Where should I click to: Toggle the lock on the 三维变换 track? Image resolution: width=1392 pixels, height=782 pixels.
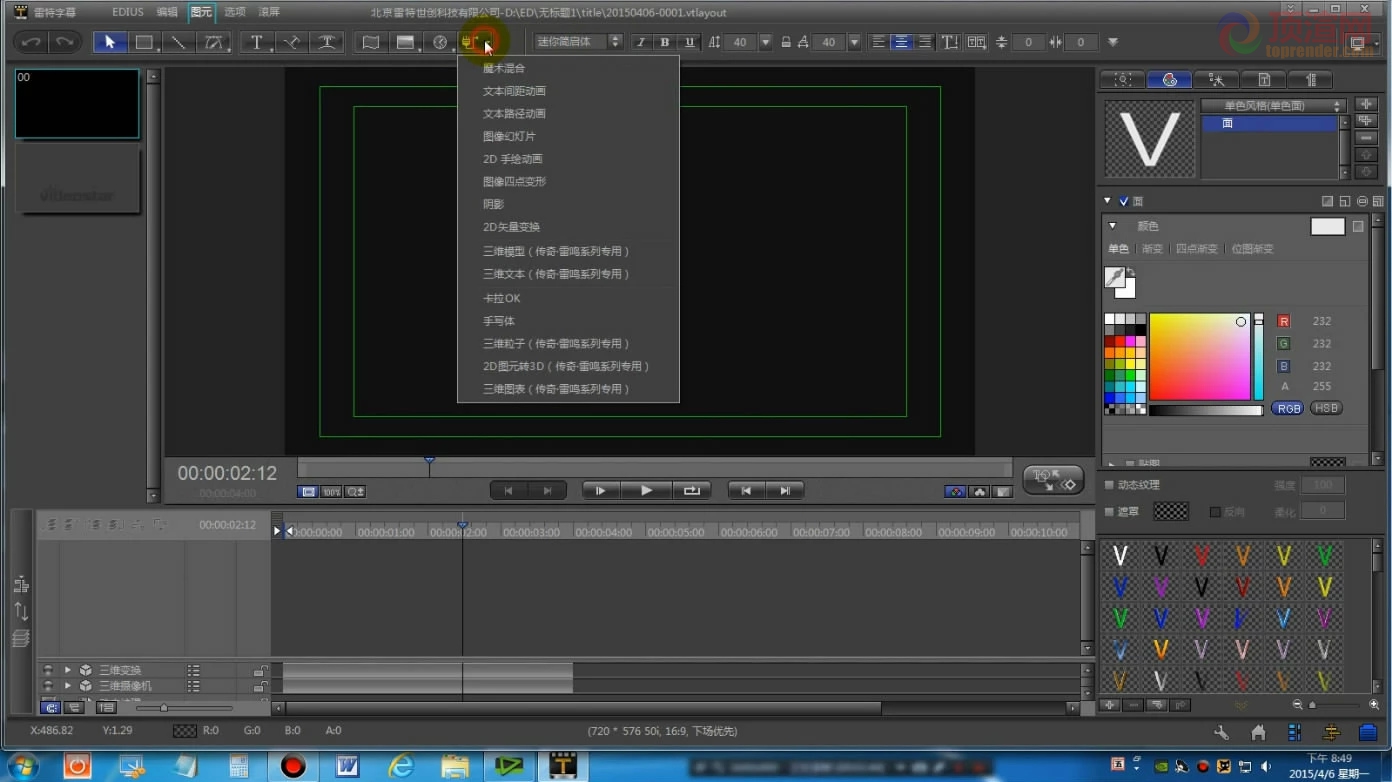click(260, 671)
